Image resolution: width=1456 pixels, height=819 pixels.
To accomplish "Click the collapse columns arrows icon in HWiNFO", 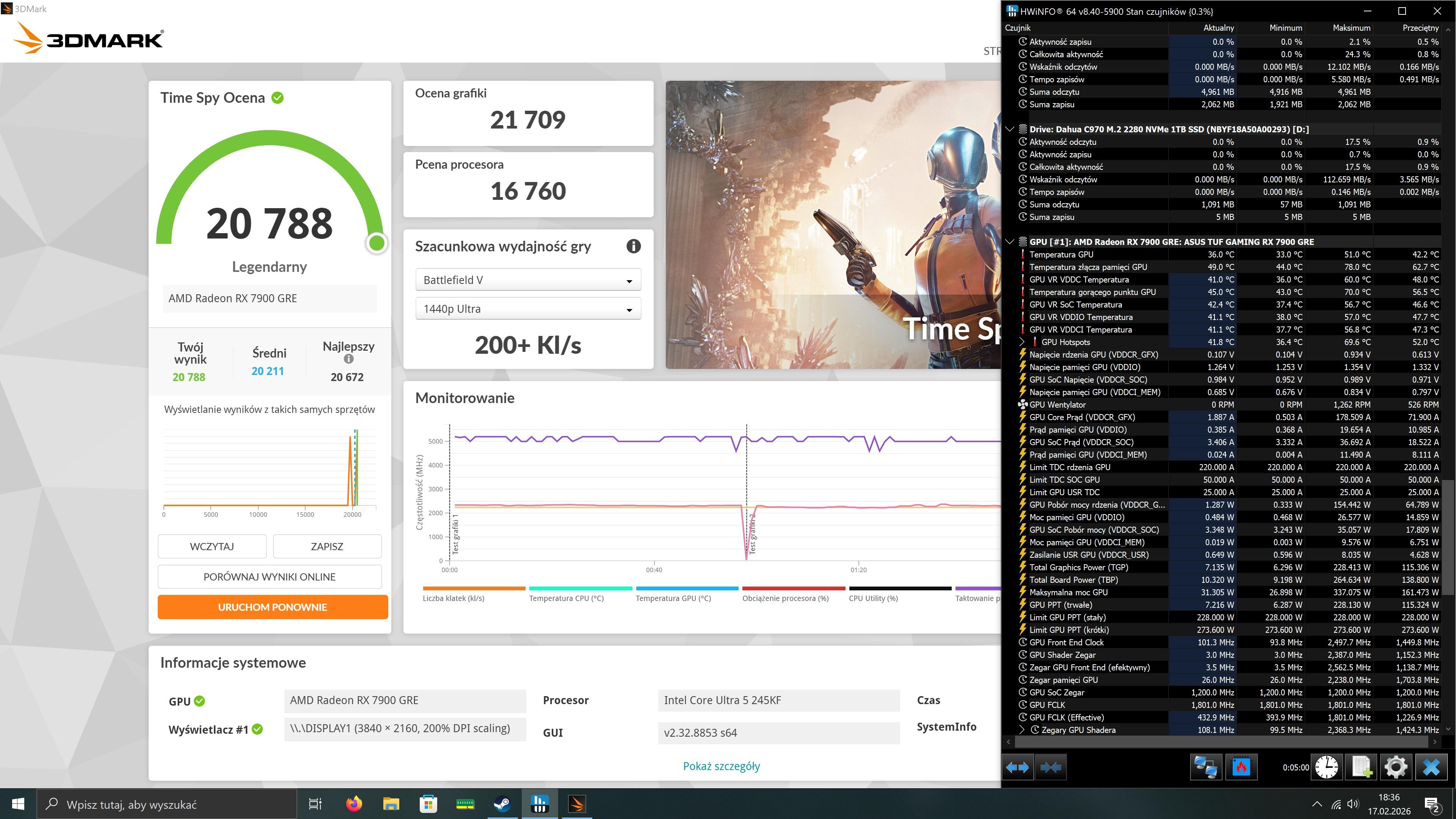I will click(x=1051, y=767).
